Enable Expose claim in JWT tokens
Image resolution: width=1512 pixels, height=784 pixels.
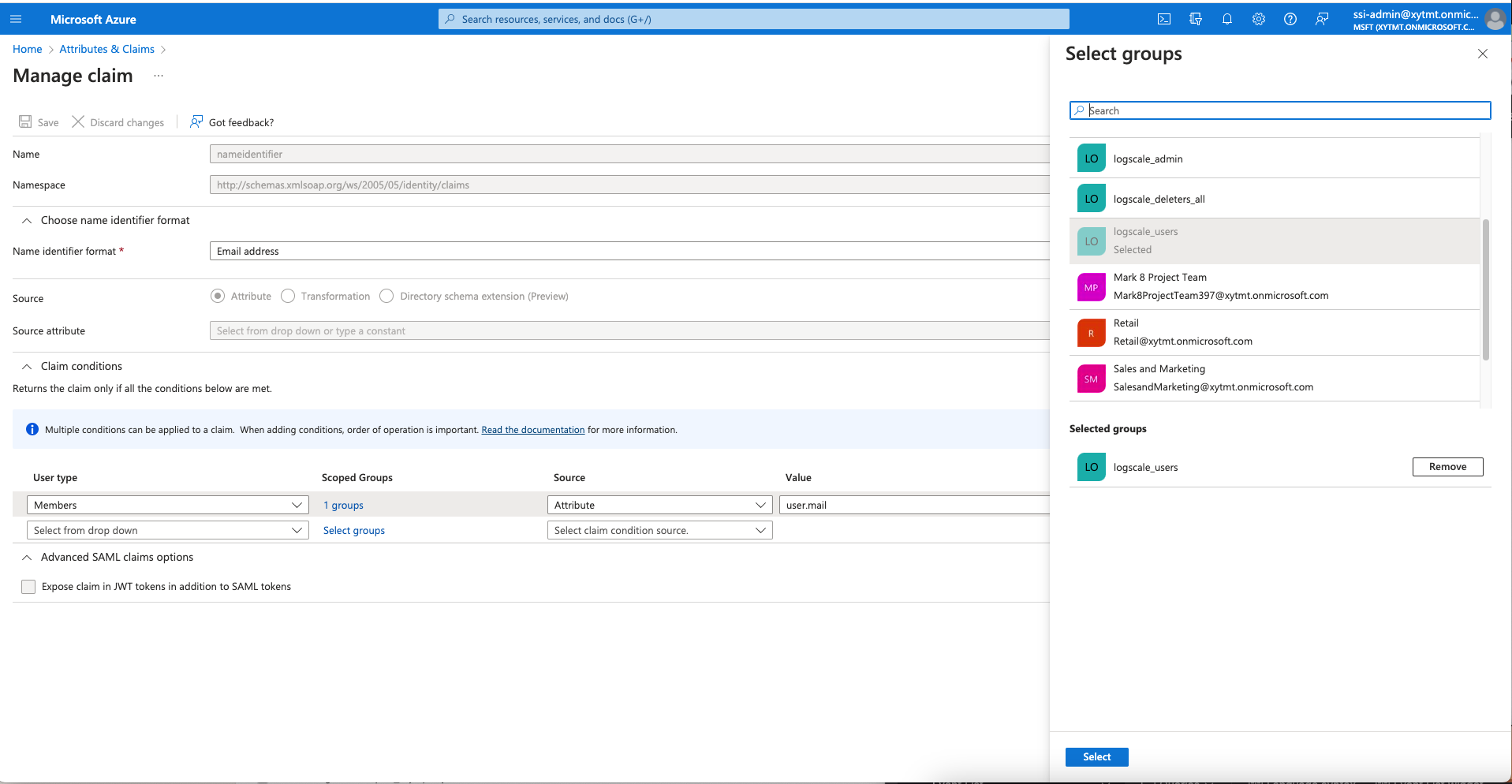point(28,587)
